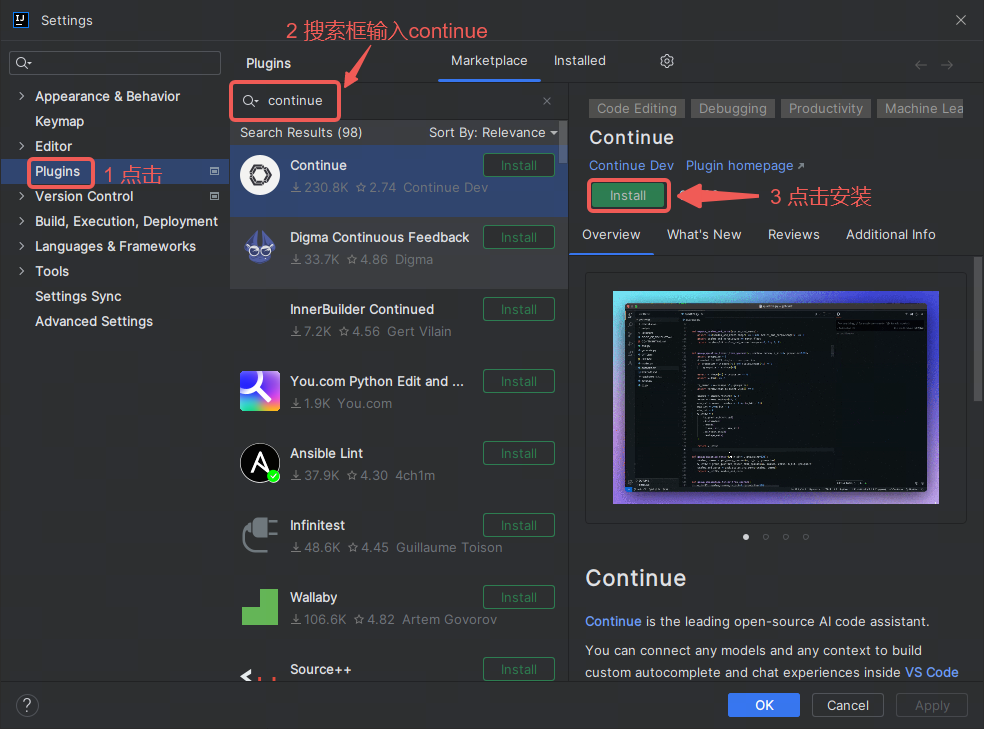Click the Infinitest plug icon
Screen dimensions: 984x729
click(x=260, y=535)
